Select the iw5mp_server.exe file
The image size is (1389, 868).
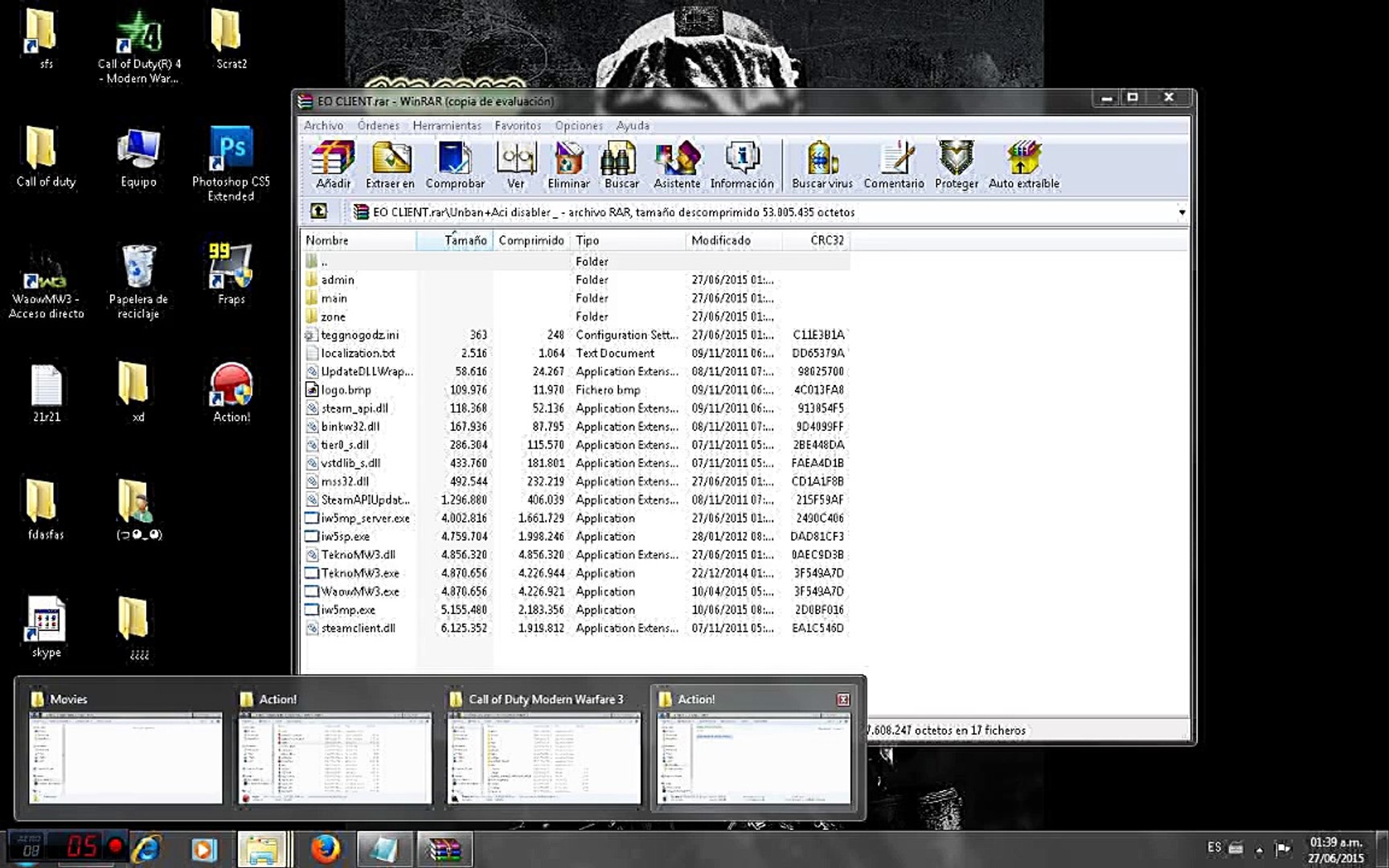[x=576, y=518]
